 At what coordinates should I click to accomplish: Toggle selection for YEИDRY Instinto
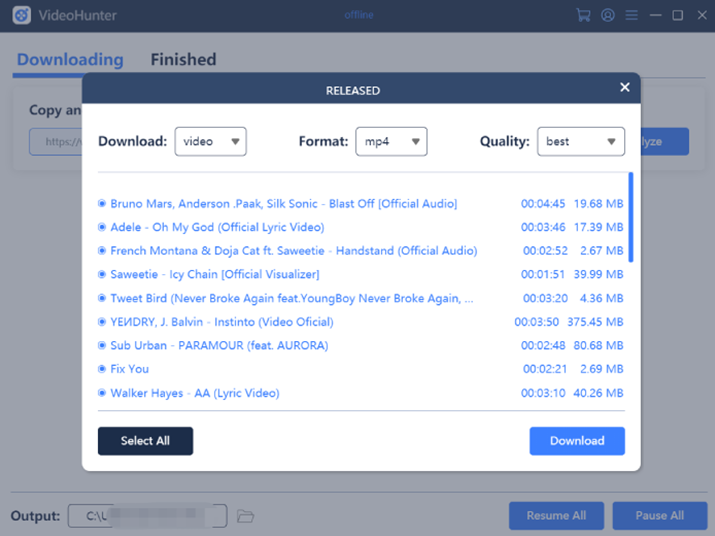102,322
